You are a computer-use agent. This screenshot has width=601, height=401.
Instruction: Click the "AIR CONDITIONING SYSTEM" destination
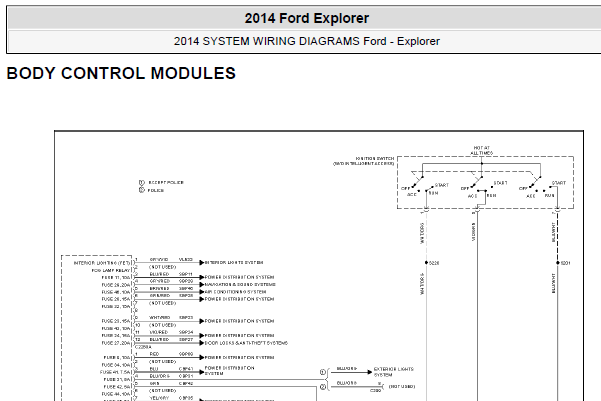point(235,292)
